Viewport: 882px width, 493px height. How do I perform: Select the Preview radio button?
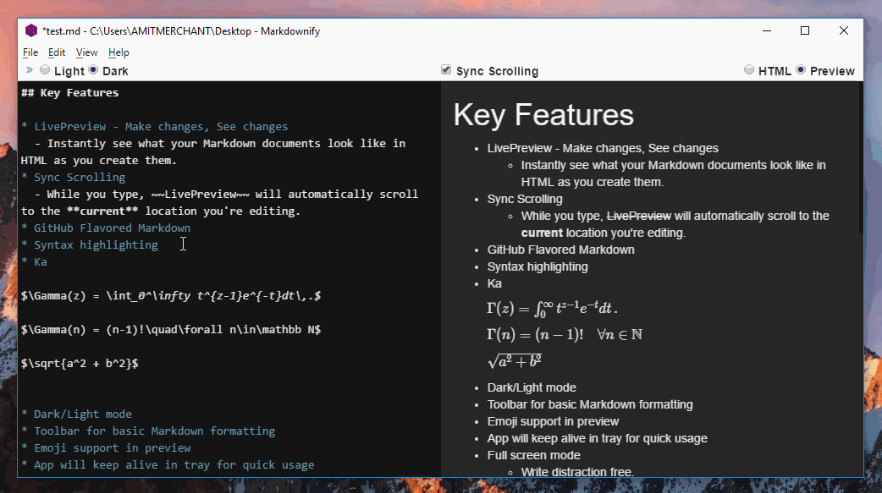(800, 70)
